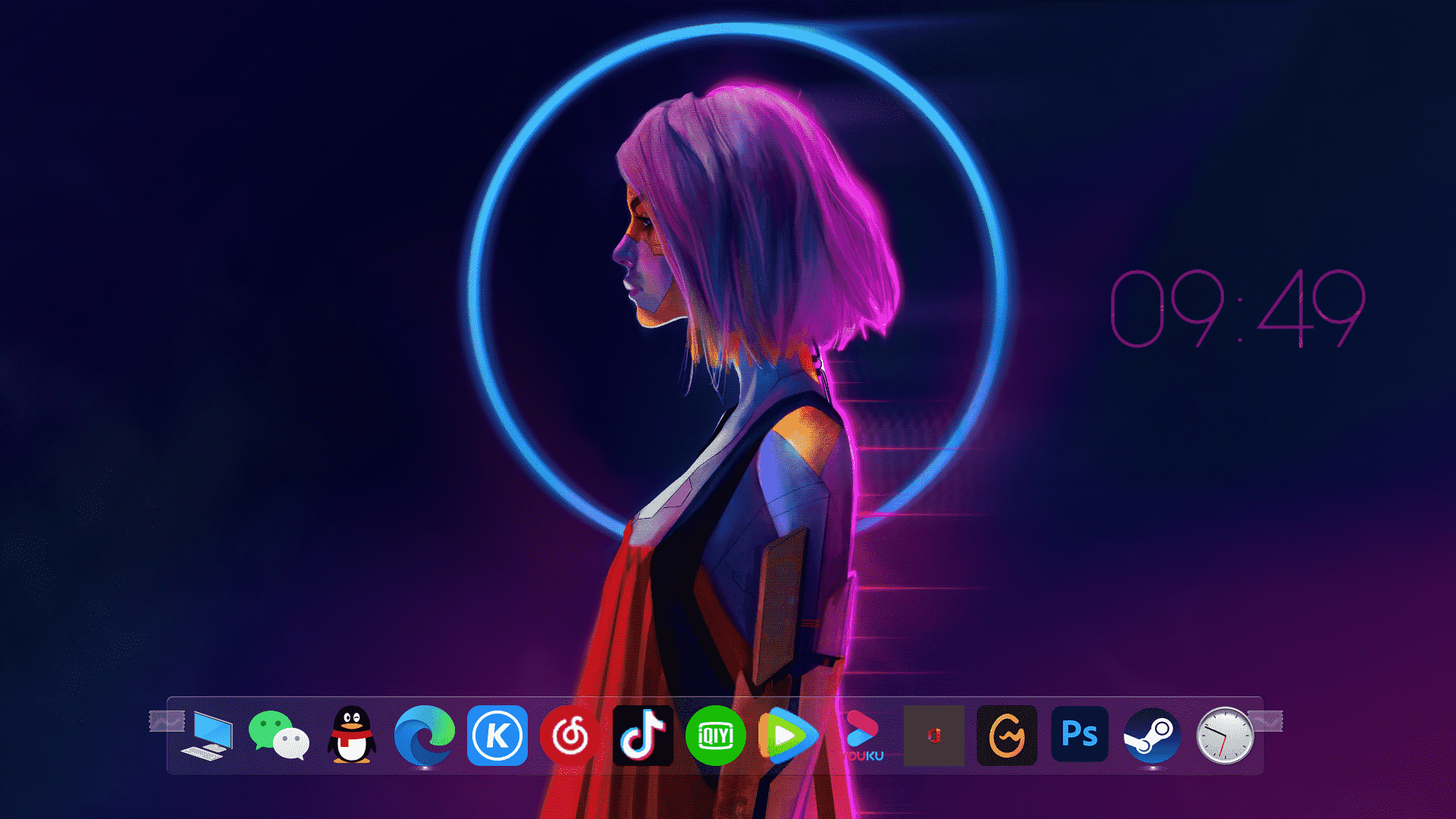Open the QQ penguin app
1456x819 pixels.
pyautogui.click(x=352, y=734)
